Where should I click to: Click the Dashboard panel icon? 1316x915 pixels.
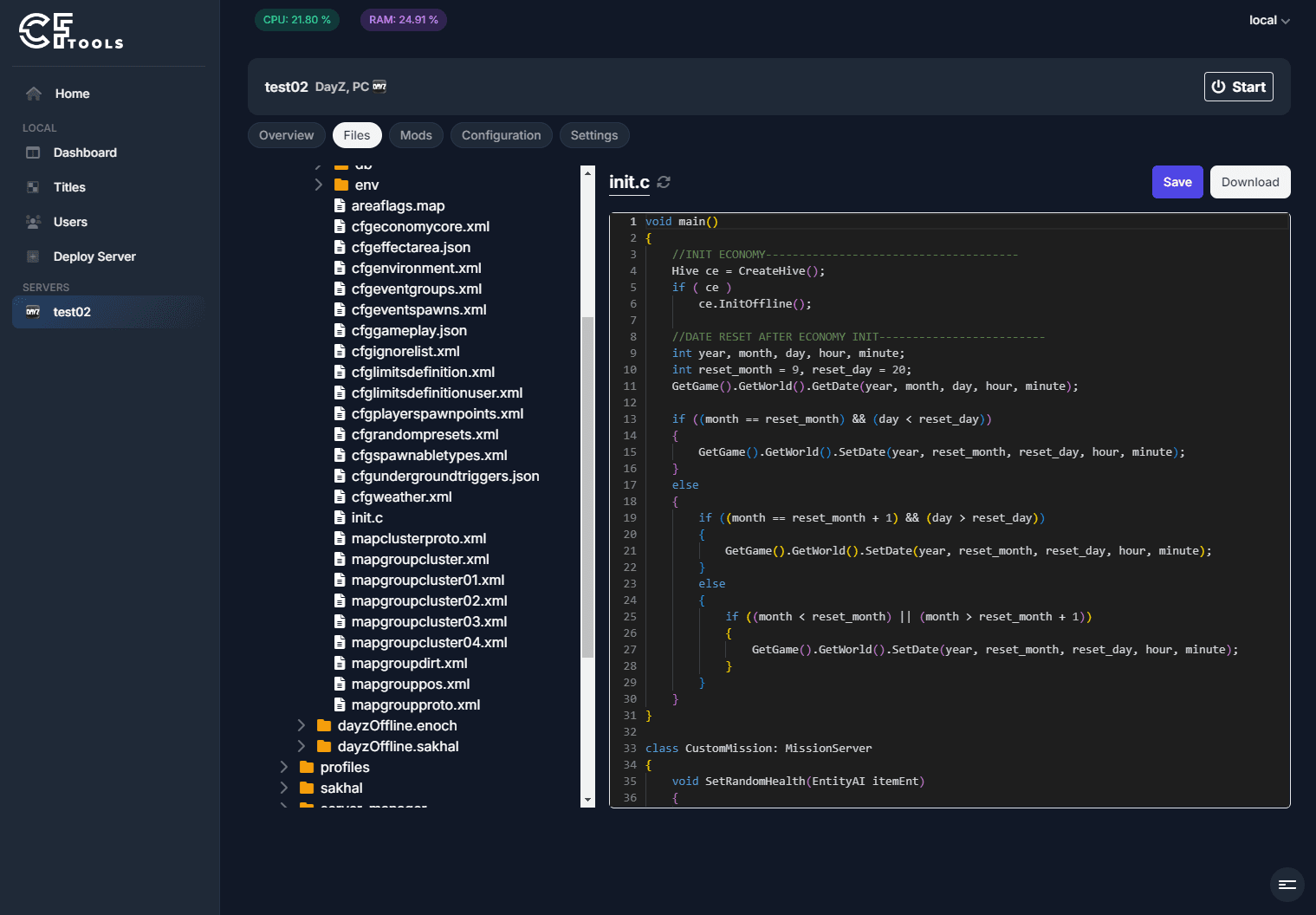[x=33, y=152]
